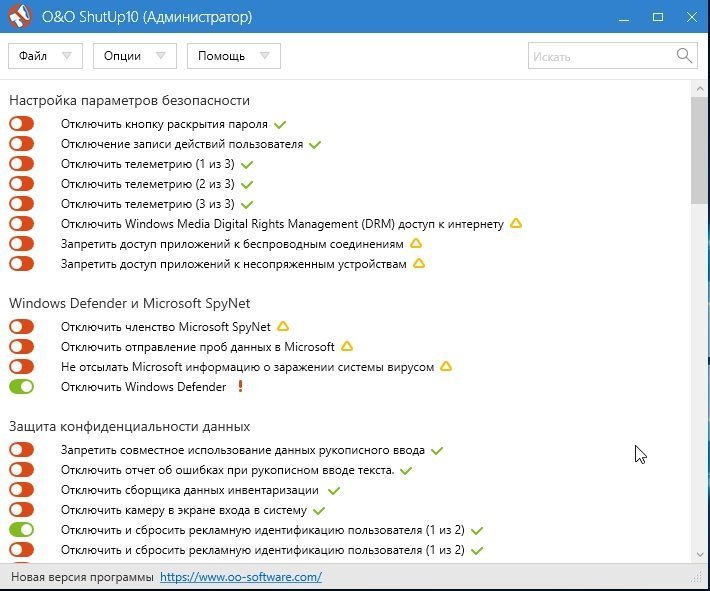The width and height of the screenshot is (710, 591).
Task: Click 'Защита конфиденциальности данных' section heading
Action: click(x=130, y=426)
